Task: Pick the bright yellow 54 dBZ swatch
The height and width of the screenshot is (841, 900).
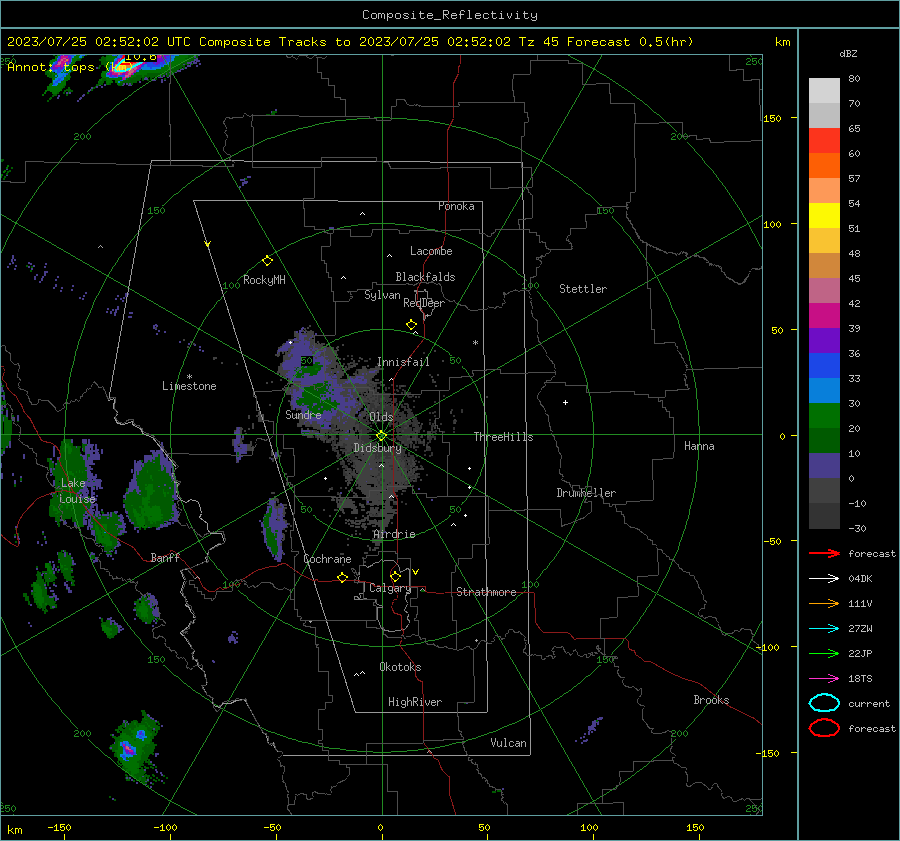Action: click(824, 216)
